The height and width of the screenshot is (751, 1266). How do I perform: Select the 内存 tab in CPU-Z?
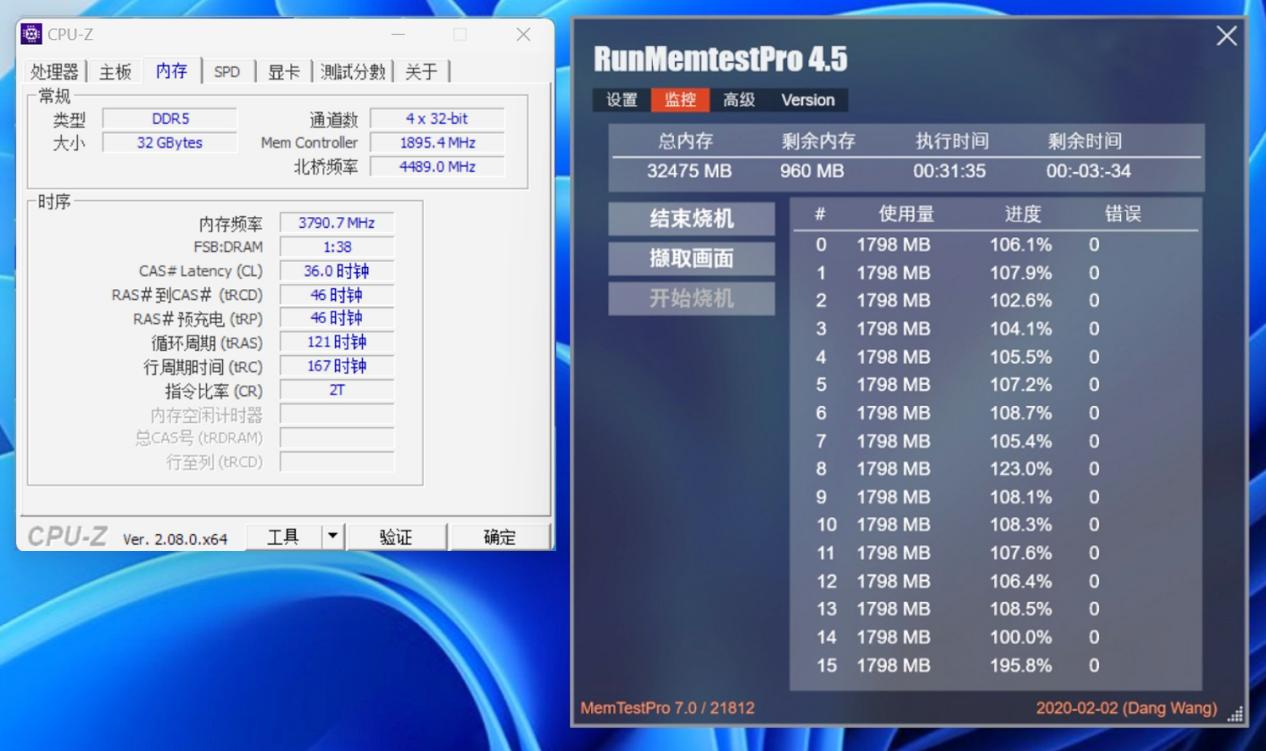tap(172, 71)
